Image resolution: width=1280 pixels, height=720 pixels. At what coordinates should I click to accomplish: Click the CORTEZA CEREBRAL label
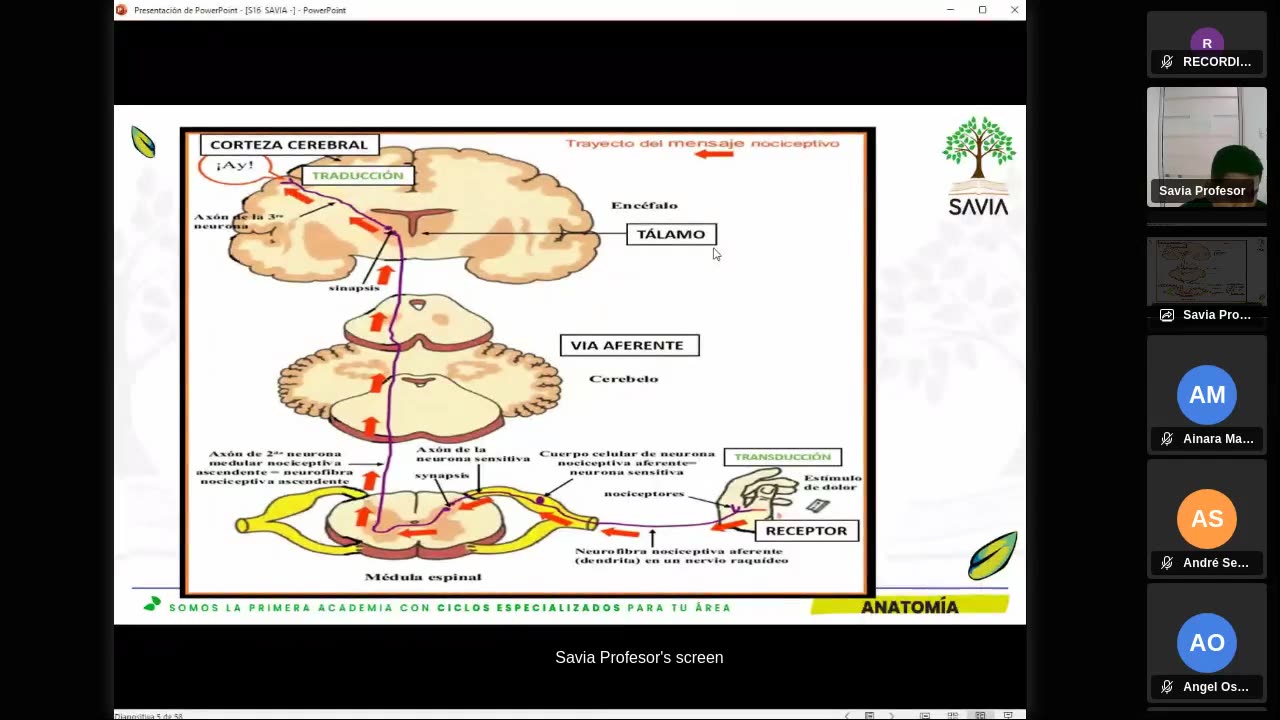(x=289, y=144)
